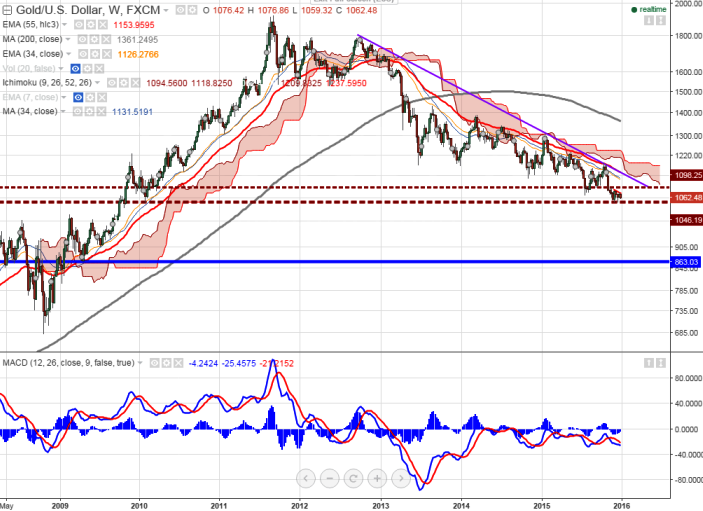Screen dimensions: 703x511
Task: Open Vol (20, false) settings gear
Action: click(x=87, y=69)
